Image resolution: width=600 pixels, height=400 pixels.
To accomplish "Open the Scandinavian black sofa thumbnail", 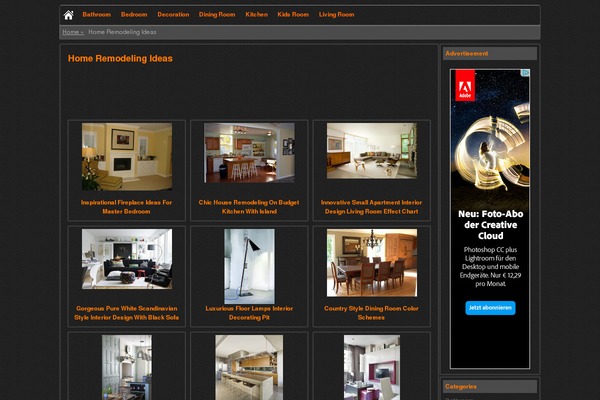I will [x=127, y=259].
